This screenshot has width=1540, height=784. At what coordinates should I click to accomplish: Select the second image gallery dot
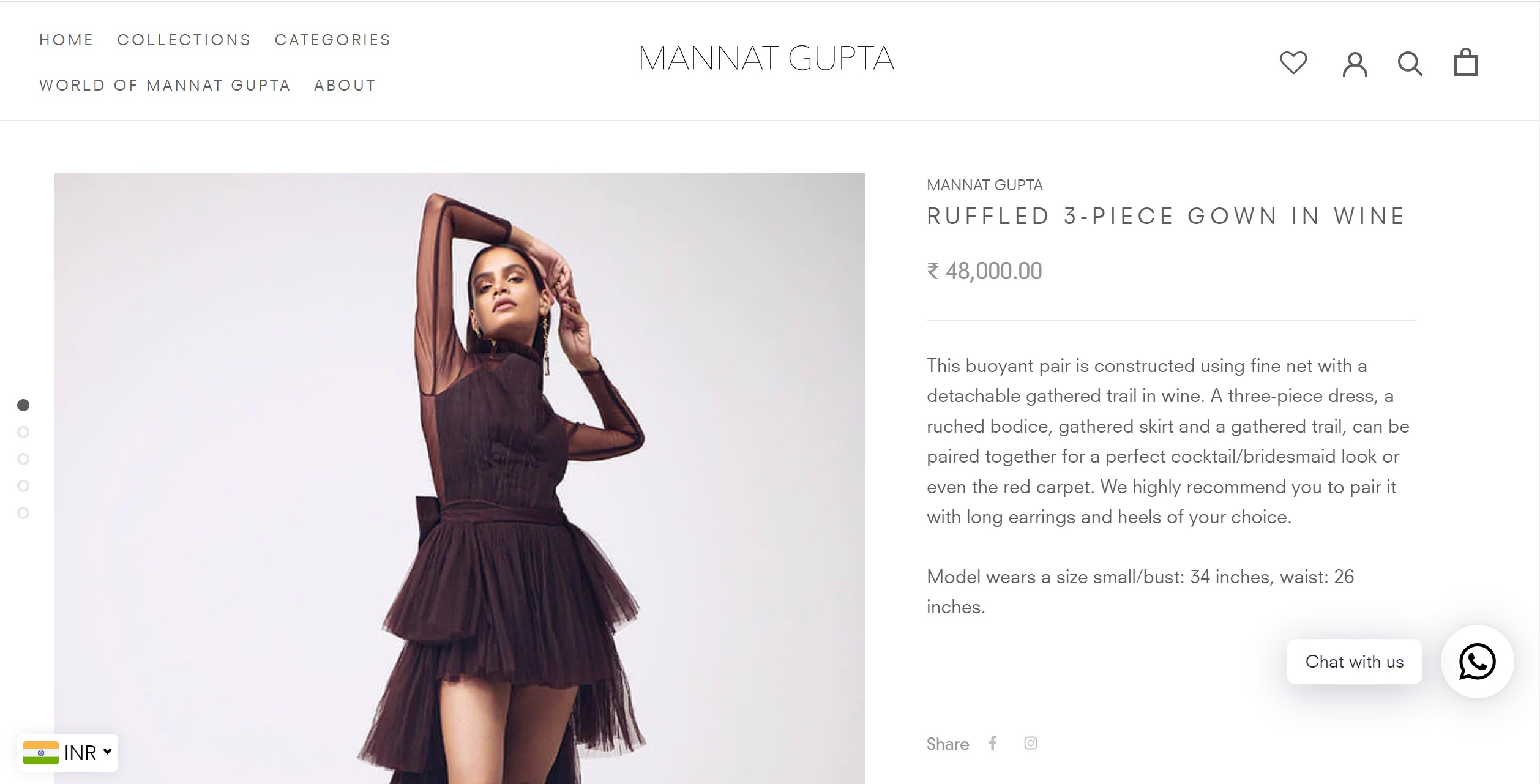[23, 432]
